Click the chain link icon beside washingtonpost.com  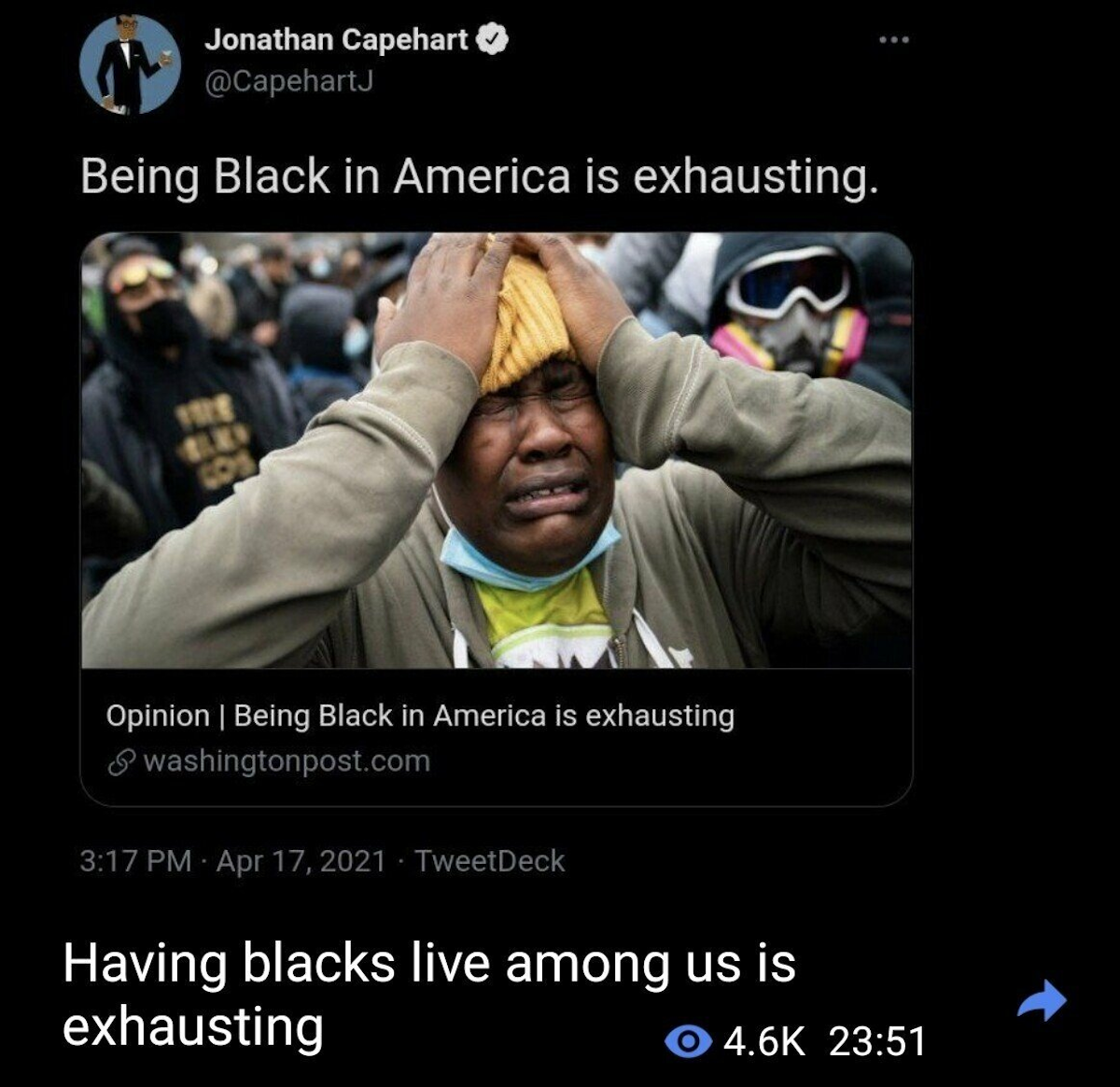(120, 762)
